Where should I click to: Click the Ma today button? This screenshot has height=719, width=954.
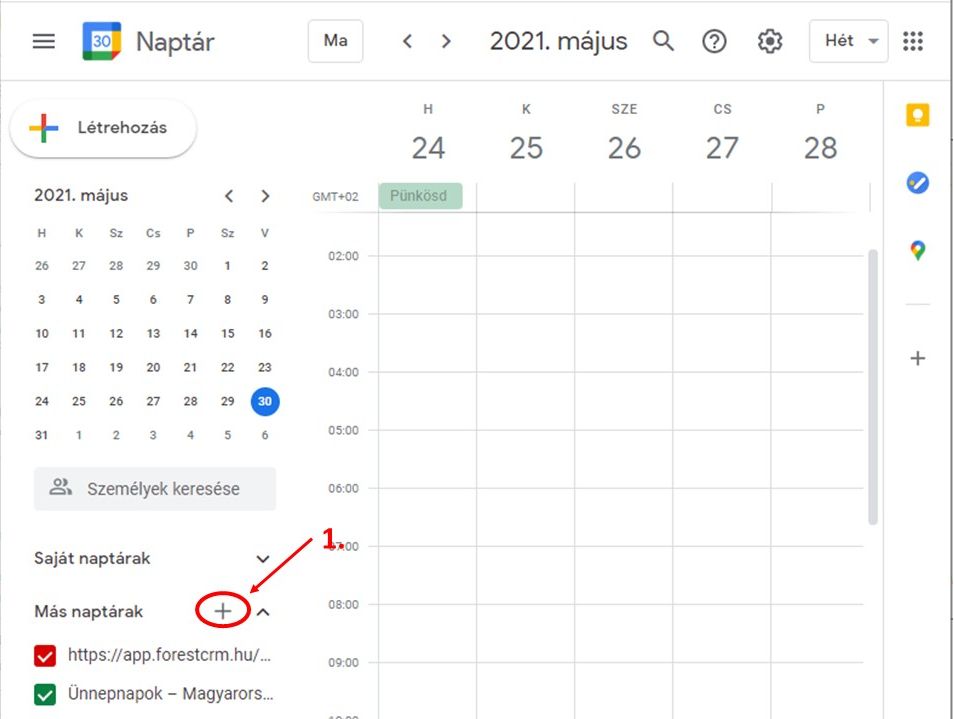(x=336, y=41)
